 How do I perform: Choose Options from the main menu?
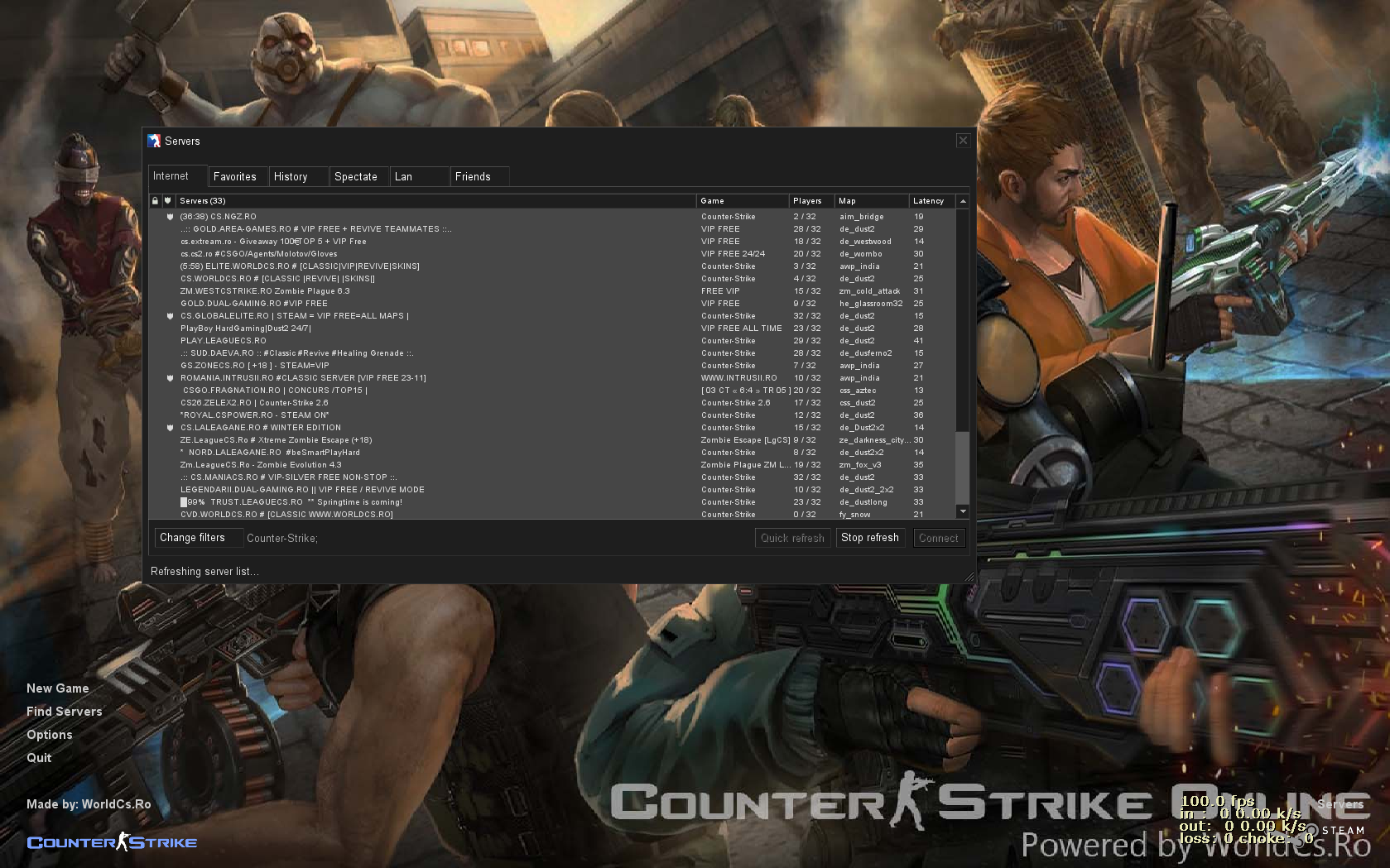tap(50, 735)
